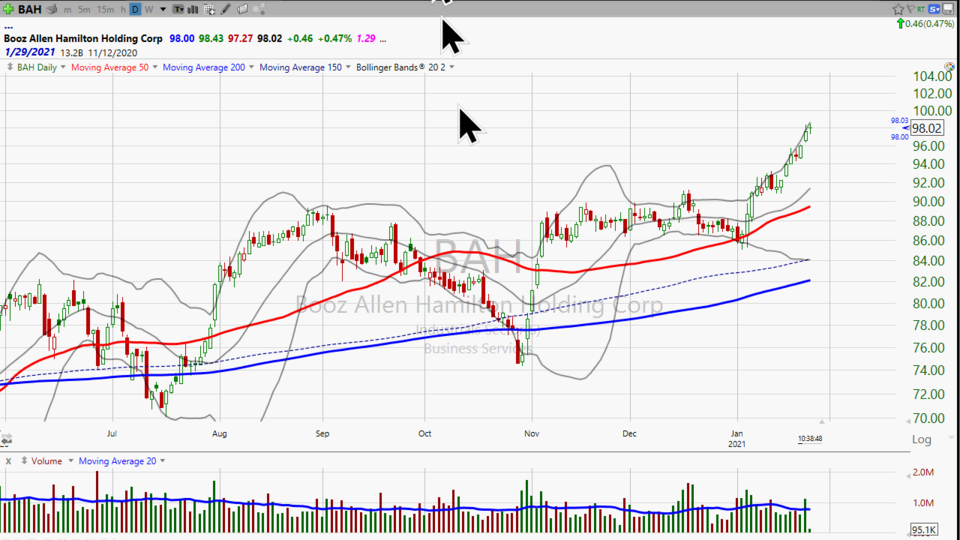
Task: Select the 5m timeframe
Action: coord(84,10)
